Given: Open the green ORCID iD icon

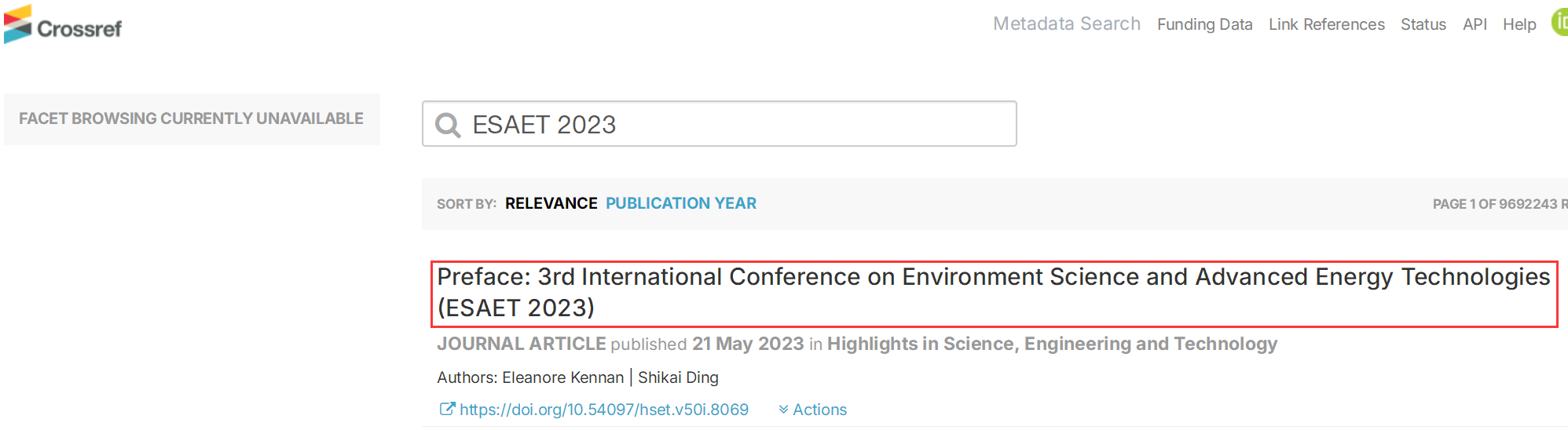Looking at the screenshot, I should tap(1559, 22).
